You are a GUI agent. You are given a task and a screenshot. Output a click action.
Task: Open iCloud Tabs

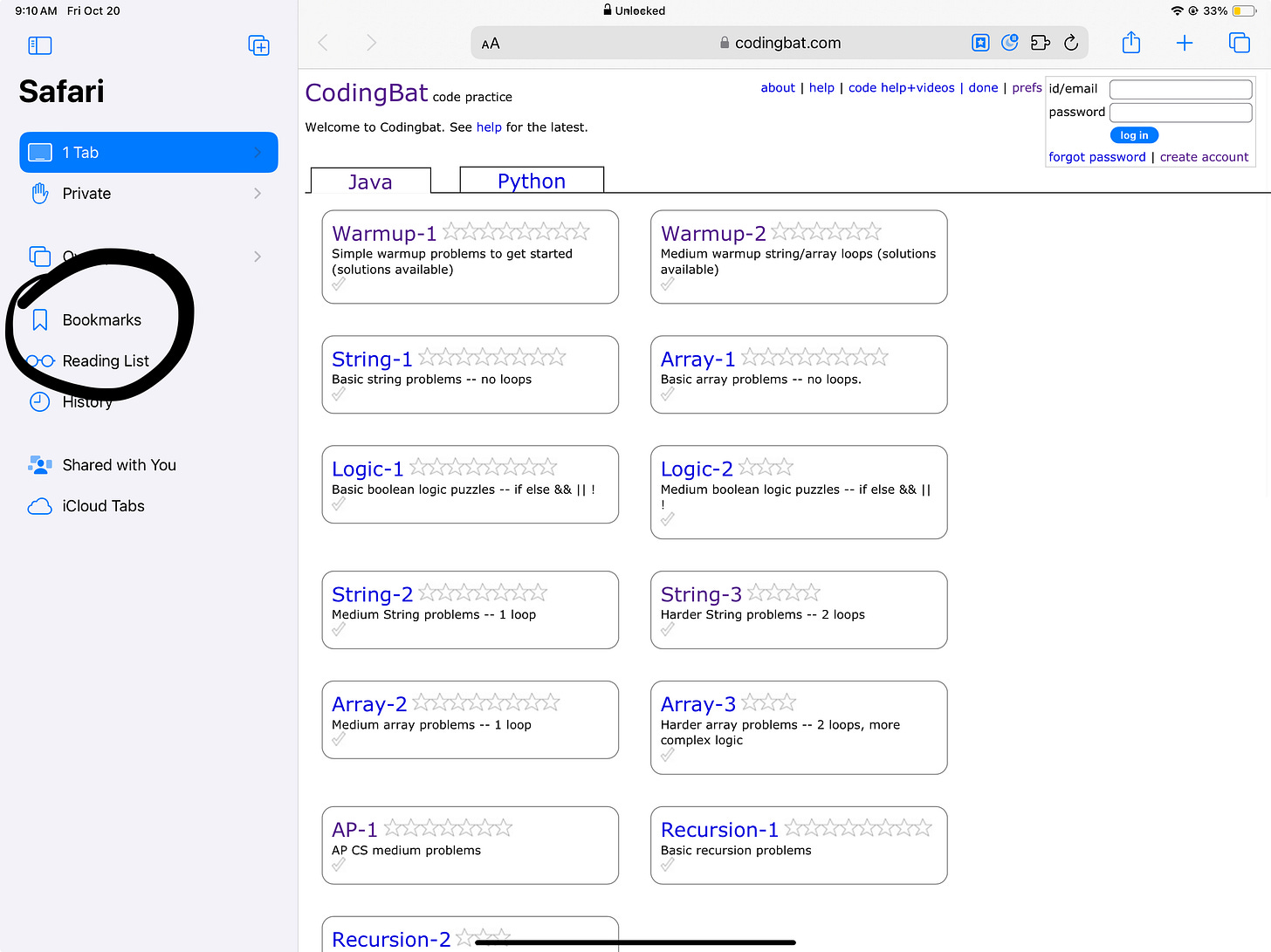click(103, 506)
